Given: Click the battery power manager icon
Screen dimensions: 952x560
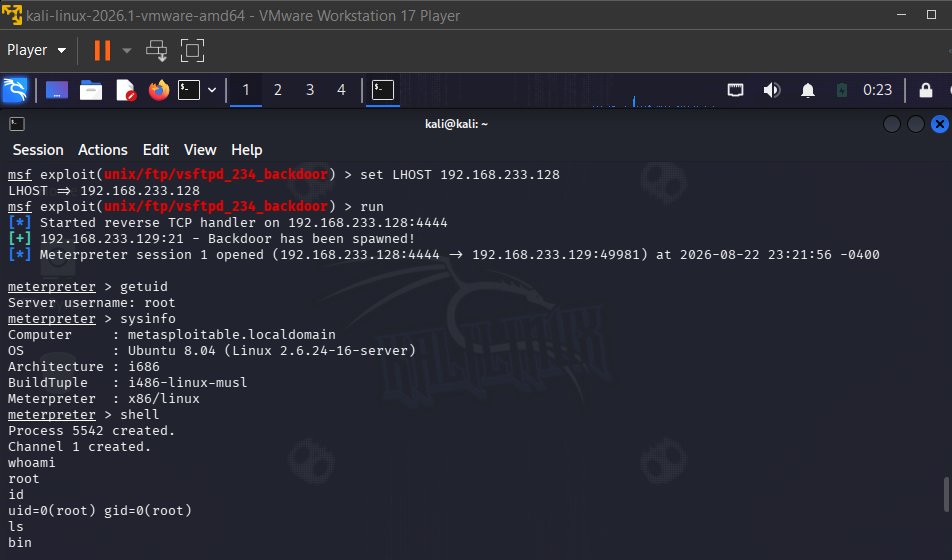Looking at the screenshot, I should (x=842, y=90).
